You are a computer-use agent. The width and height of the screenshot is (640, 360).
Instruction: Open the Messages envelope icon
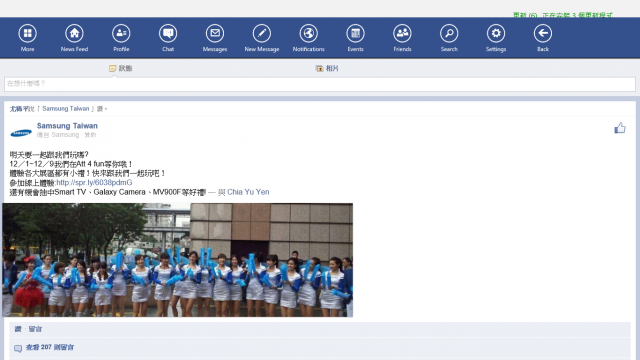coord(215,33)
